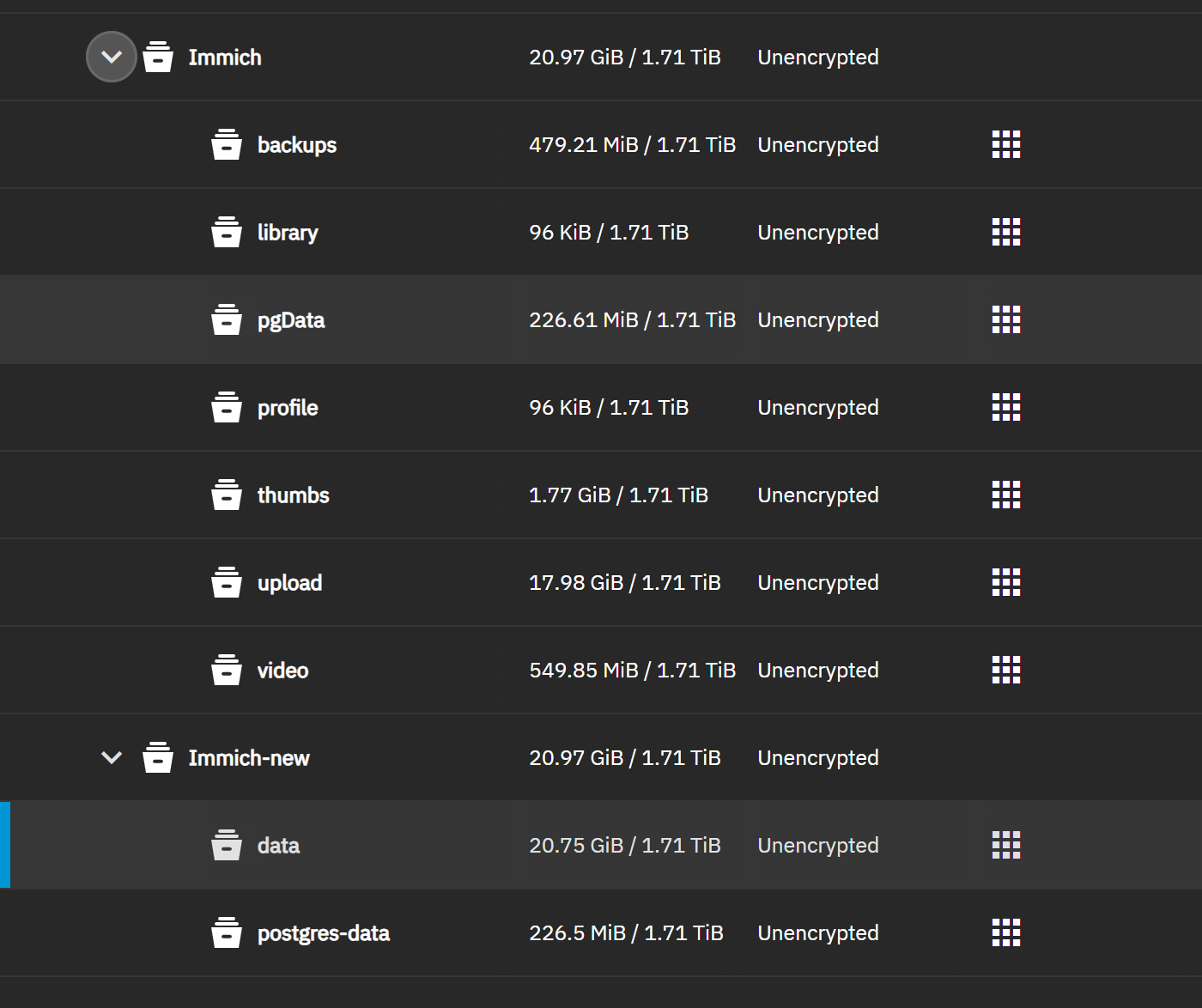The width and height of the screenshot is (1202, 1008).
Task: Open grid actions icon for library dataset
Action: 1006,233
